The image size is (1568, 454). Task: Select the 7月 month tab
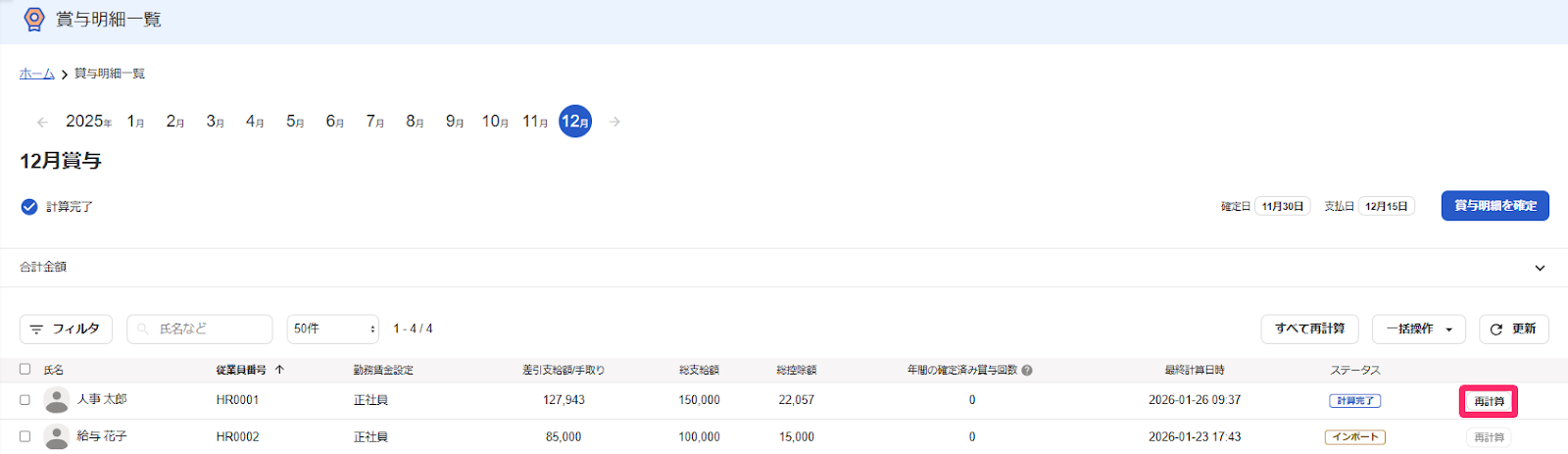tap(375, 122)
